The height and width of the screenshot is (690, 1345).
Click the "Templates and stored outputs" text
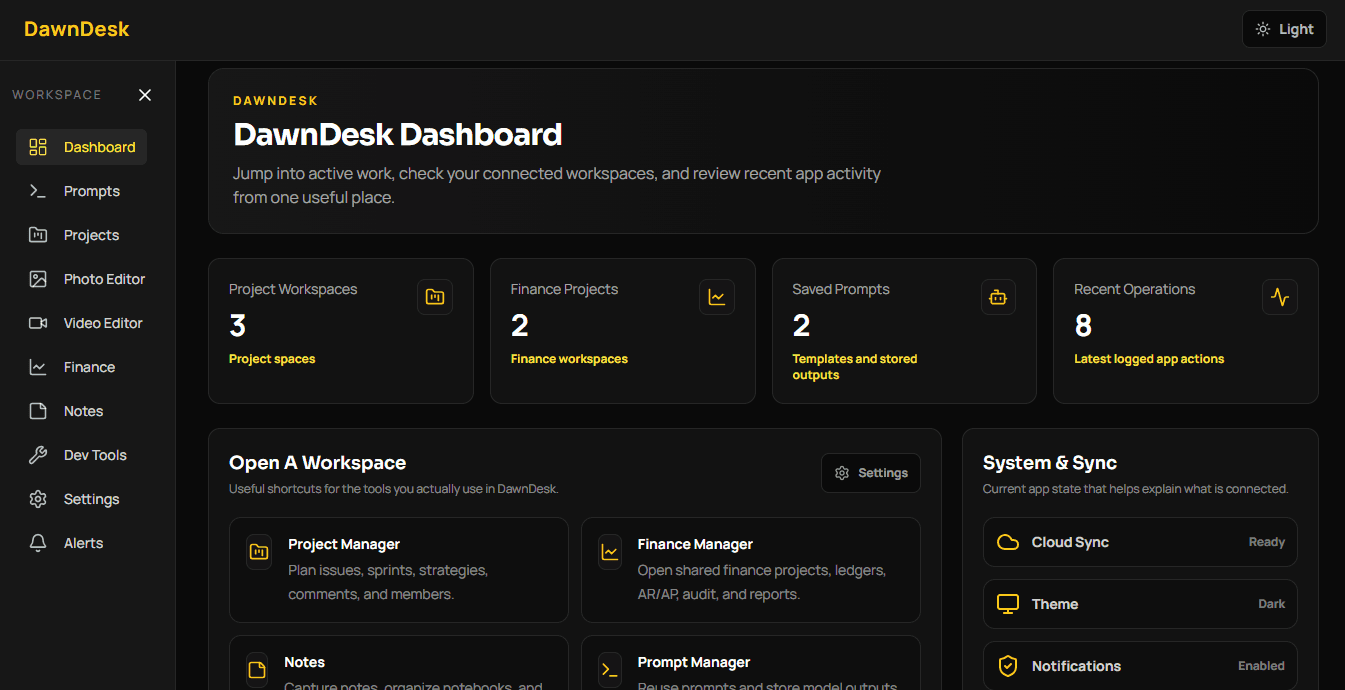coord(855,367)
